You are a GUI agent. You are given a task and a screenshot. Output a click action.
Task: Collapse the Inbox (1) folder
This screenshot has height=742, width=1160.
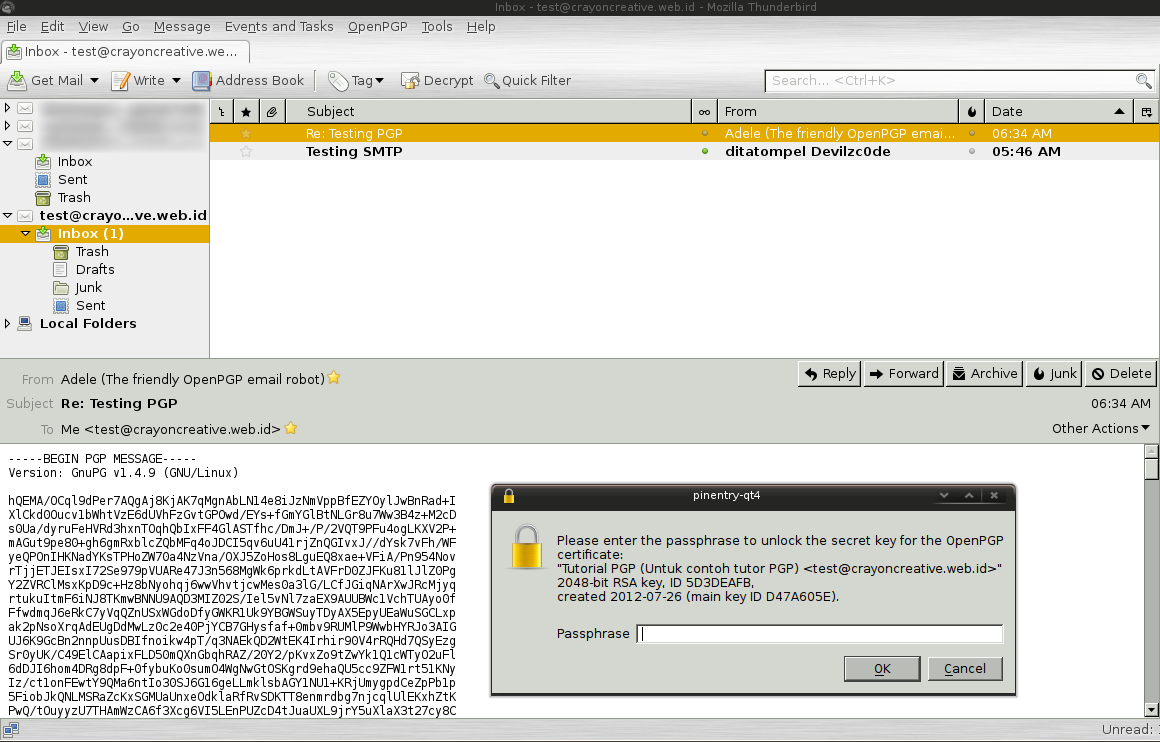(25, 234)
